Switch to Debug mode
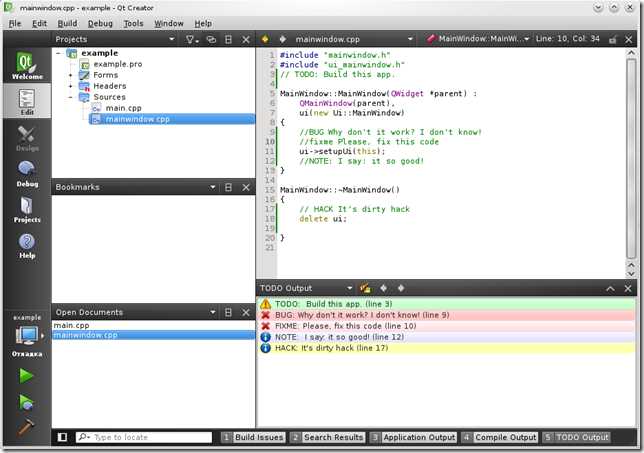Viewport: 644px width, 453px height. pos(27,173)
